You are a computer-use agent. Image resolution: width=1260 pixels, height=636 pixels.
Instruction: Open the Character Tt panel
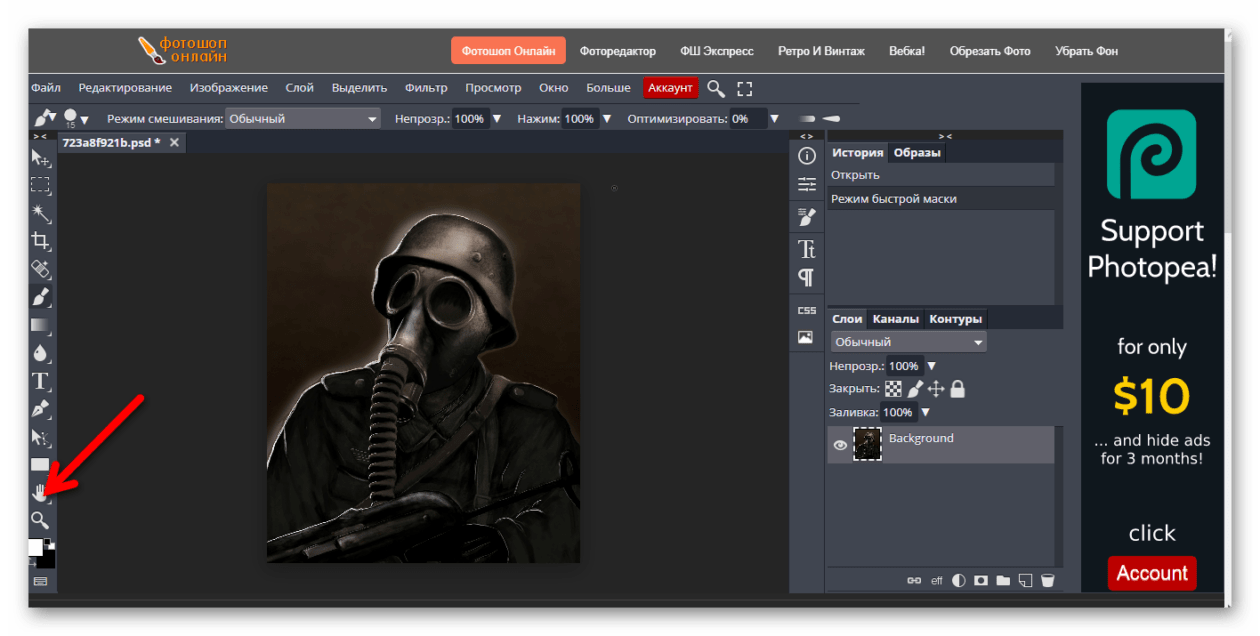pyautogui.click(x=806, y=248)
